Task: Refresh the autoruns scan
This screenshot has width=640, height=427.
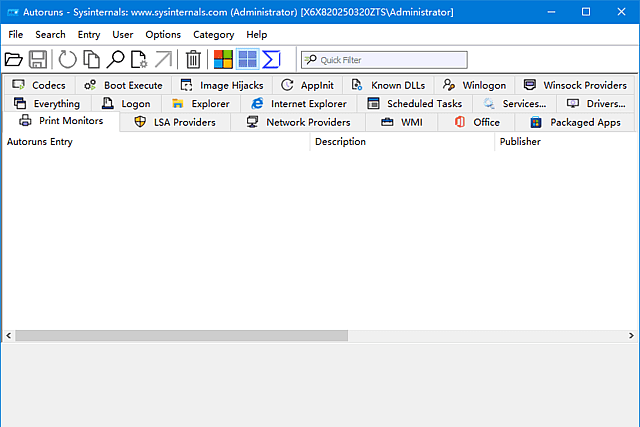Action: pos(67,60)
